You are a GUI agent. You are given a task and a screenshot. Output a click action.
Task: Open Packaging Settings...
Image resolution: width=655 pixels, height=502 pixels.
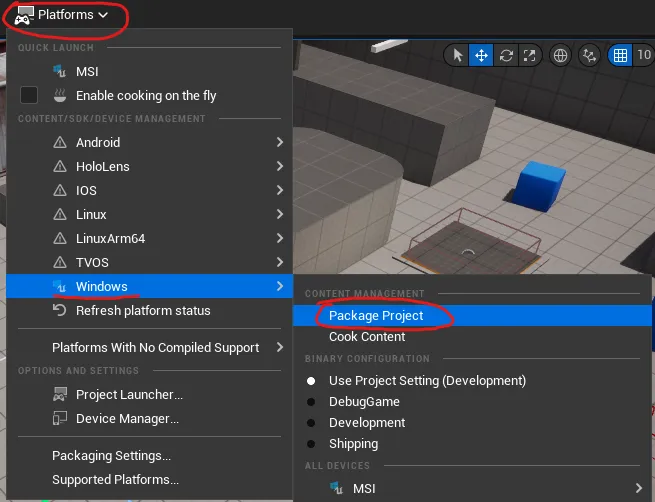click(x=149, y=456)
